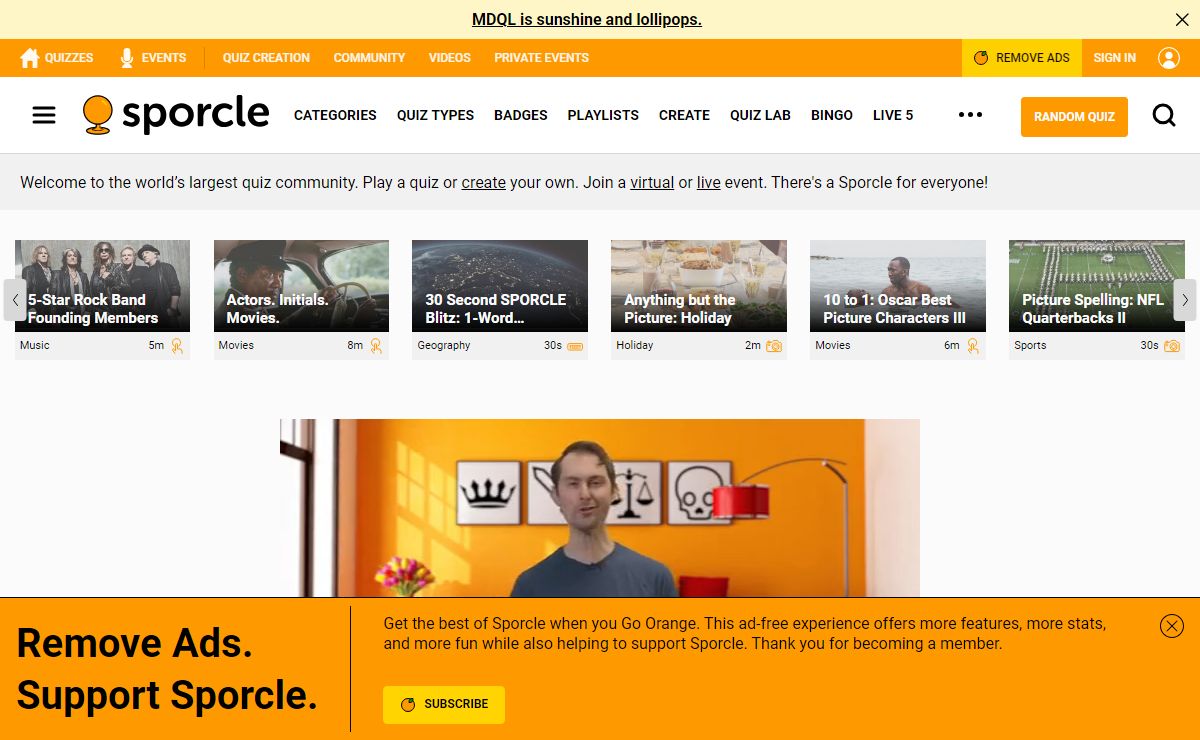Screen dimensions: 1200x740
Task: Open the Actors. Initials. Movies. quiz
Action: point(301,286)
